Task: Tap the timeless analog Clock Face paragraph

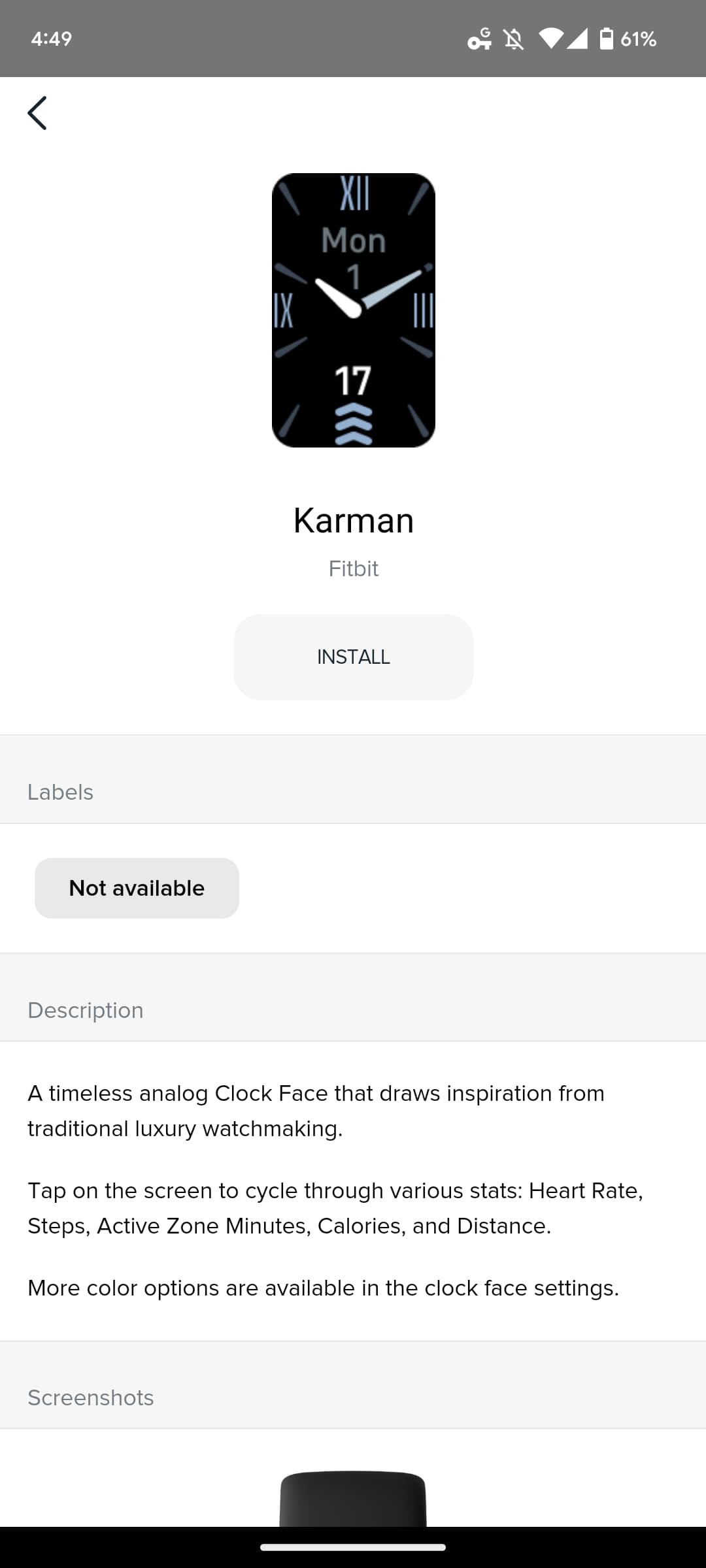Action: point(316,1111)
